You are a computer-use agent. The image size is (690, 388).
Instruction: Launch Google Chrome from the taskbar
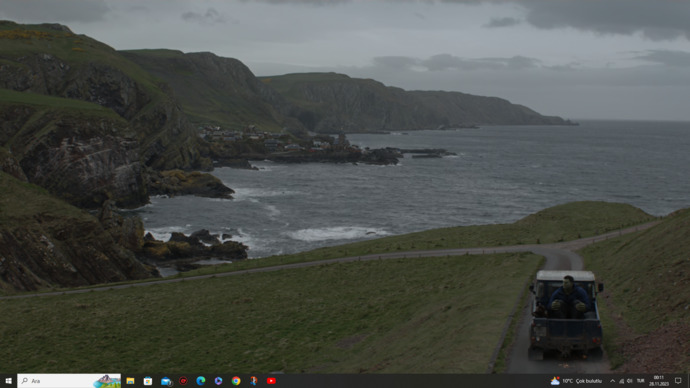(x=236, y=381)
